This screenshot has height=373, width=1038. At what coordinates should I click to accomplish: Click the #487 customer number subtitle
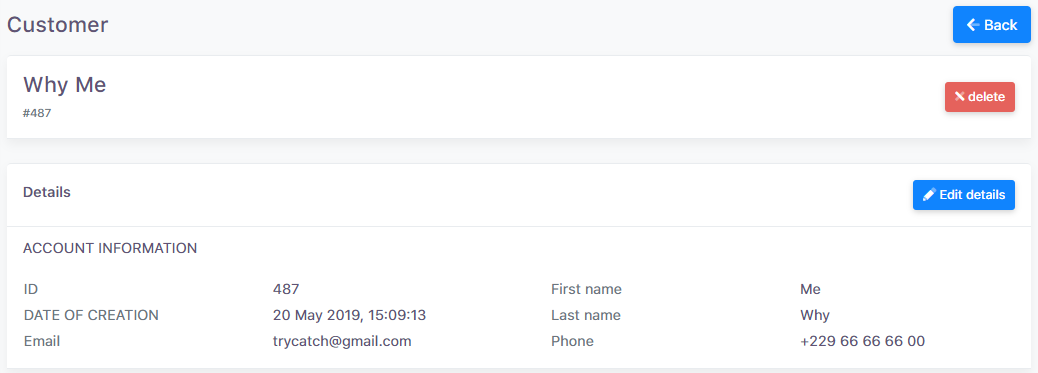[x=37, y=113]
